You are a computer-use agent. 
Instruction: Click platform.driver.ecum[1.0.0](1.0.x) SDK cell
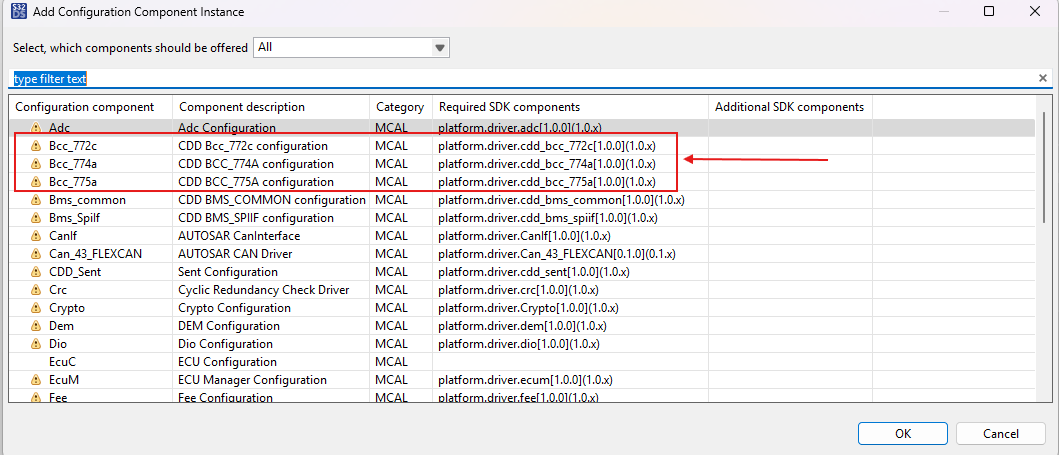525,380
